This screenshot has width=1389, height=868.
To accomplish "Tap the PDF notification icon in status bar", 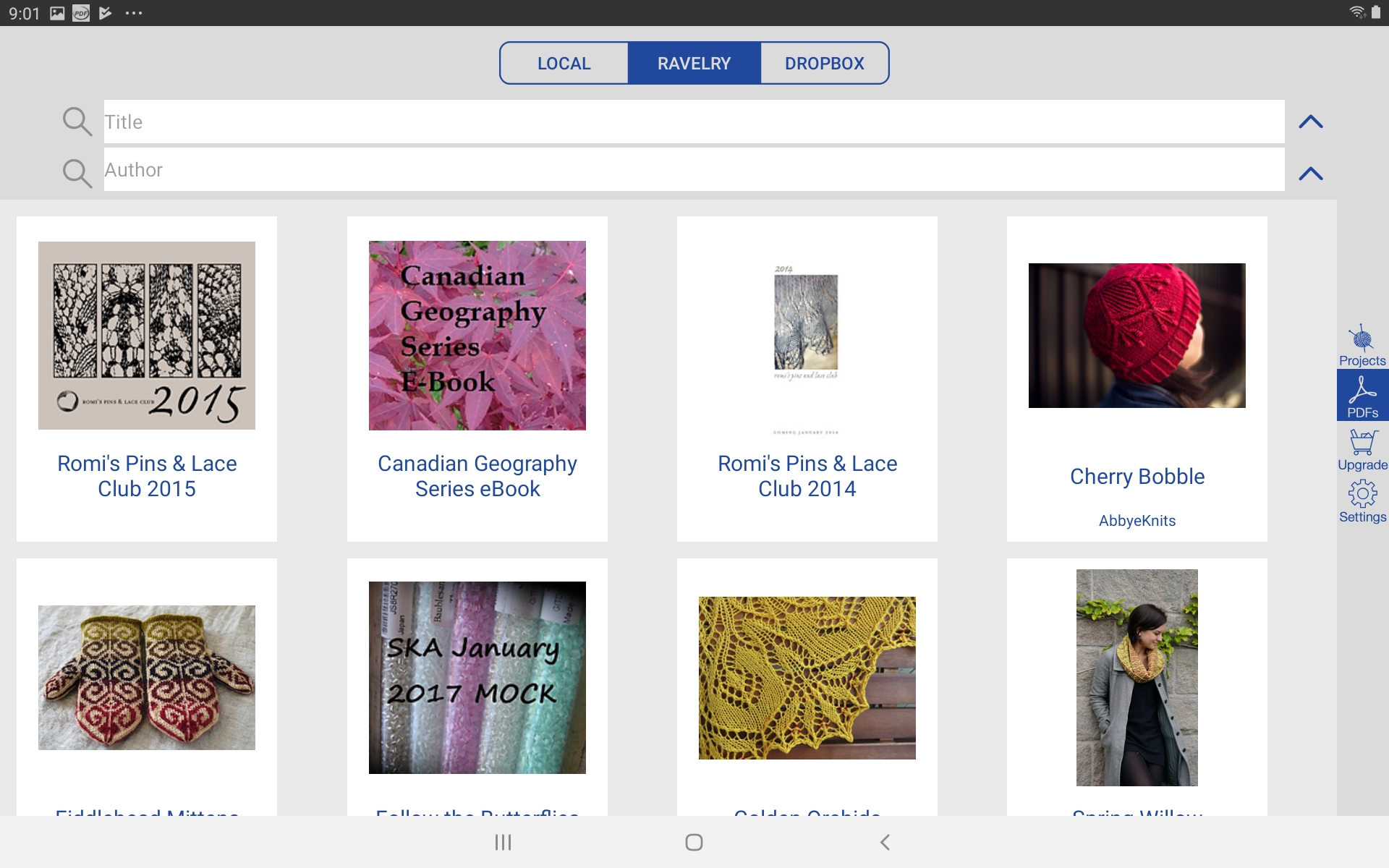I will 80,12.
